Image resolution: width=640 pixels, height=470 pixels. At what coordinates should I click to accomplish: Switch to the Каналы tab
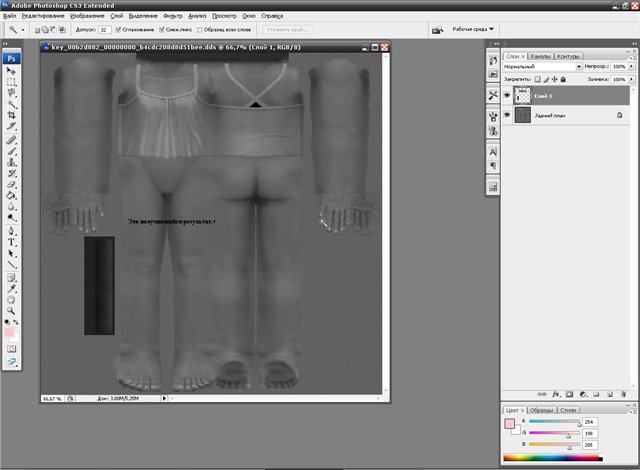pyautogui.click(x=541, y=56)
